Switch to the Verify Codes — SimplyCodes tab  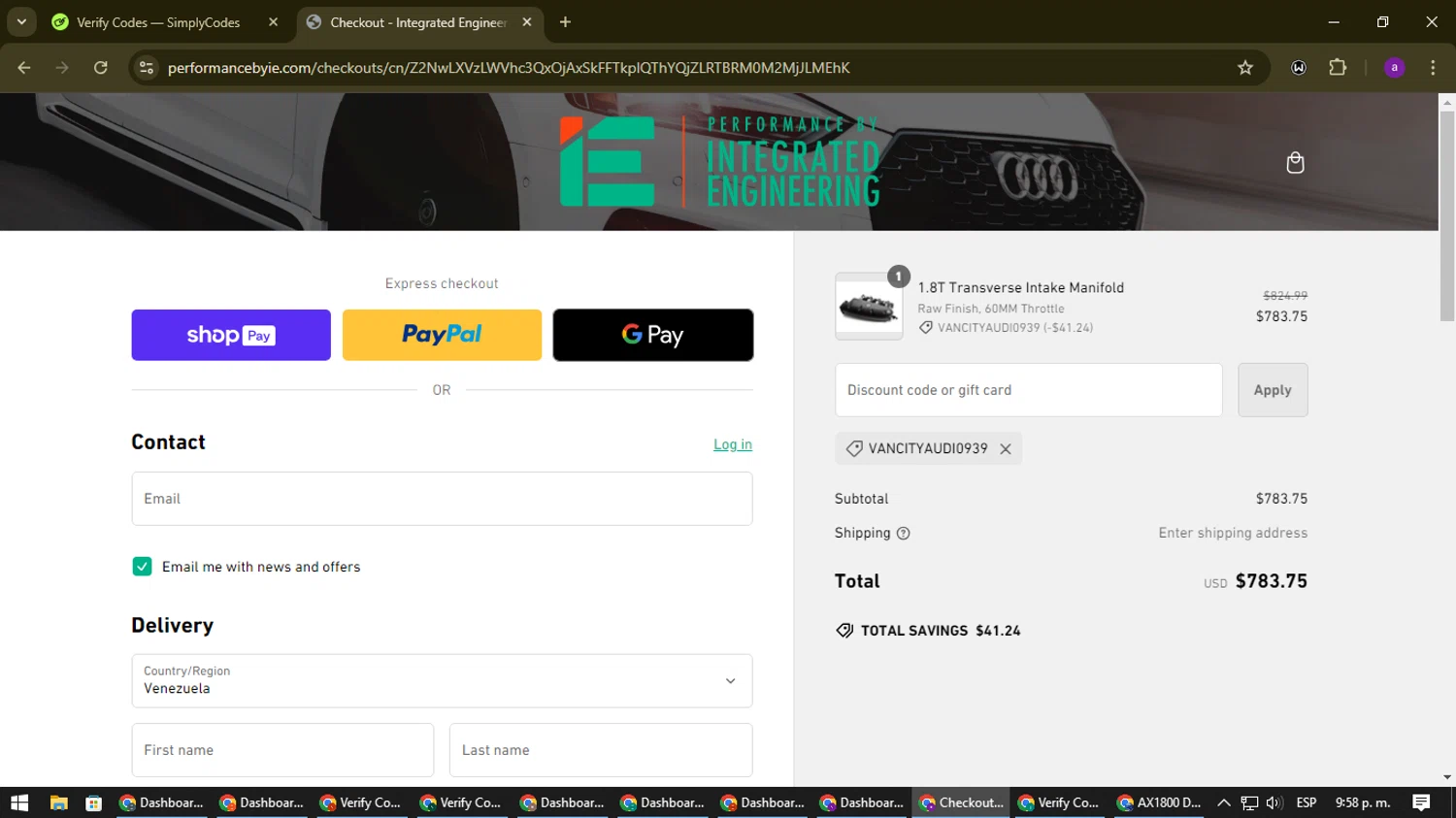[165, 21]
